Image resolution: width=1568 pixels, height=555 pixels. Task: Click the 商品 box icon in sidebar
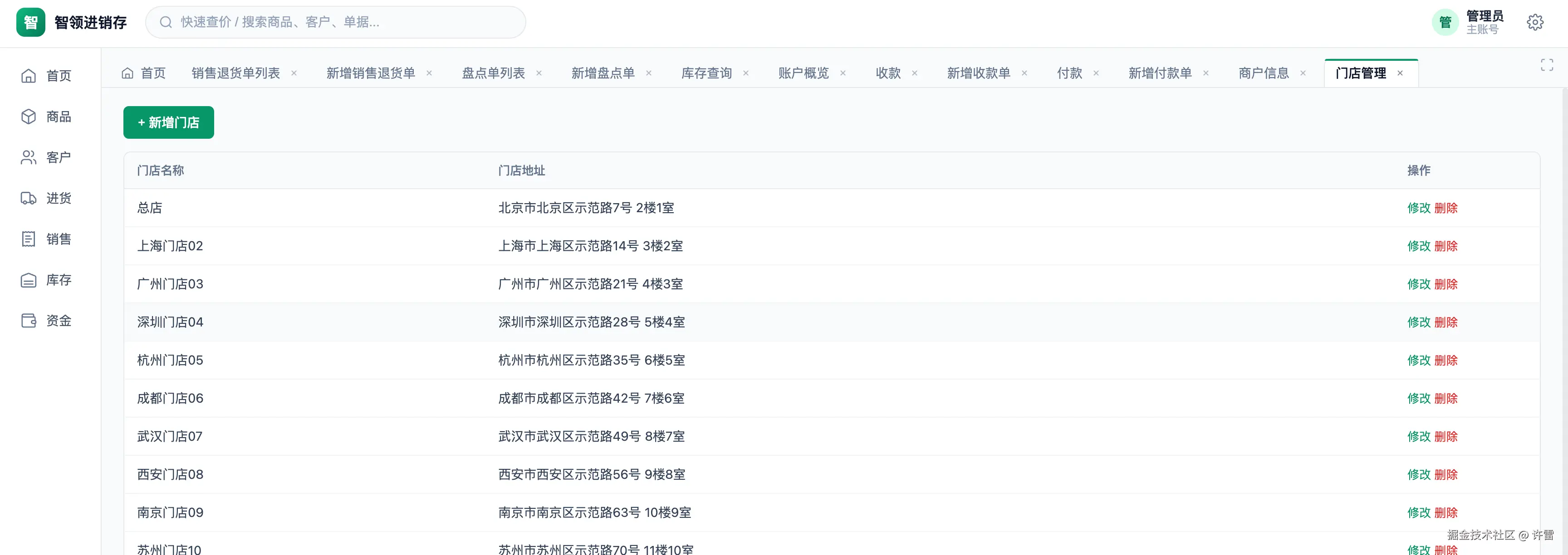tap(29, 117)
